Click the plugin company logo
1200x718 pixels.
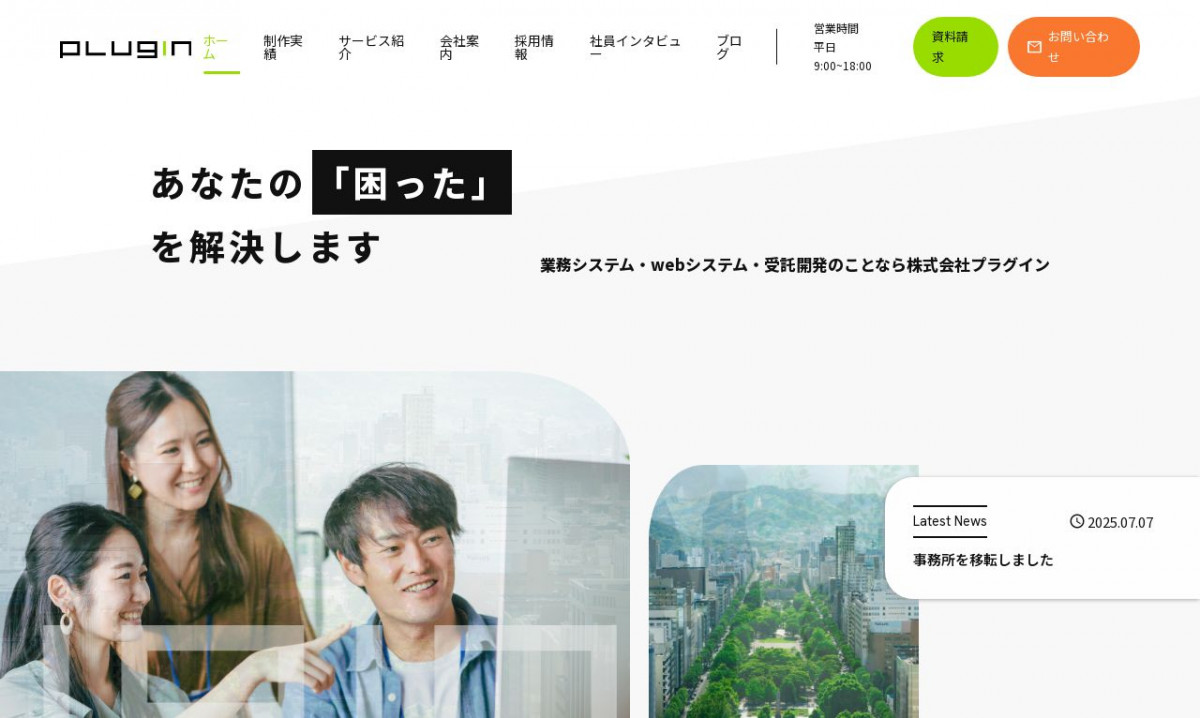[x=124, y=48]
